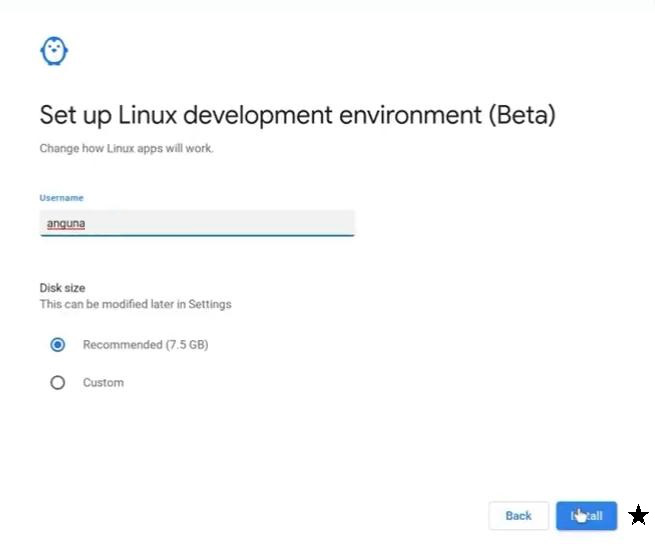Click the 'Custom' option label text
The image size is (655, 546).
[x=103, y=382]
